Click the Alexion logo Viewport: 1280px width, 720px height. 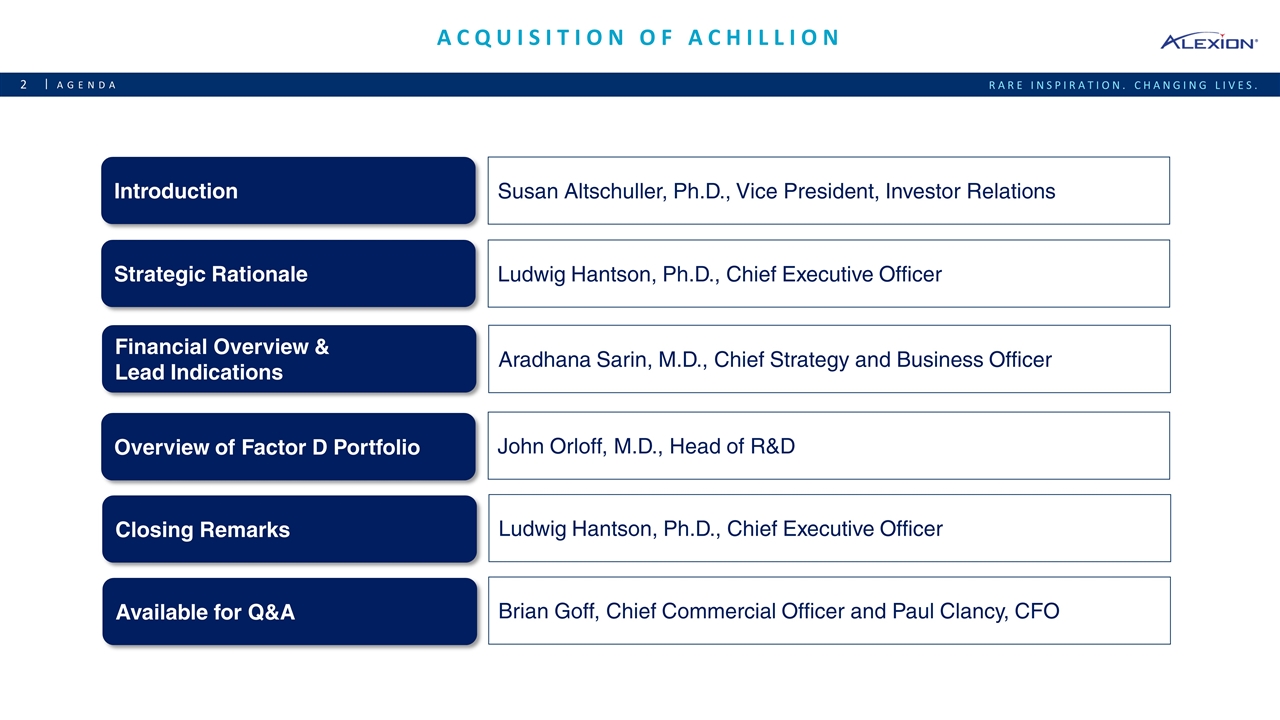(1207, 41)
